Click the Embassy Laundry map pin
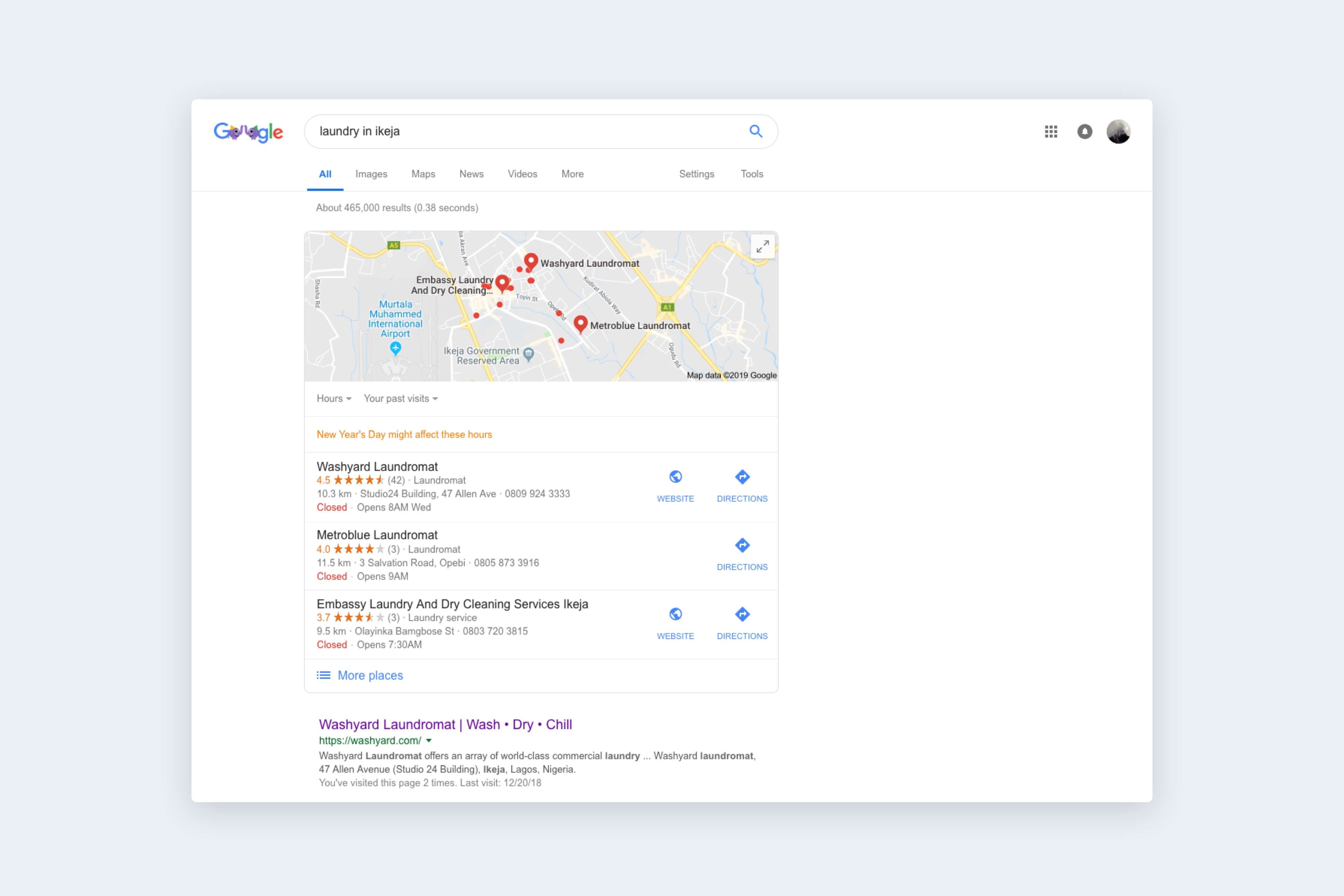 point(502,283)
